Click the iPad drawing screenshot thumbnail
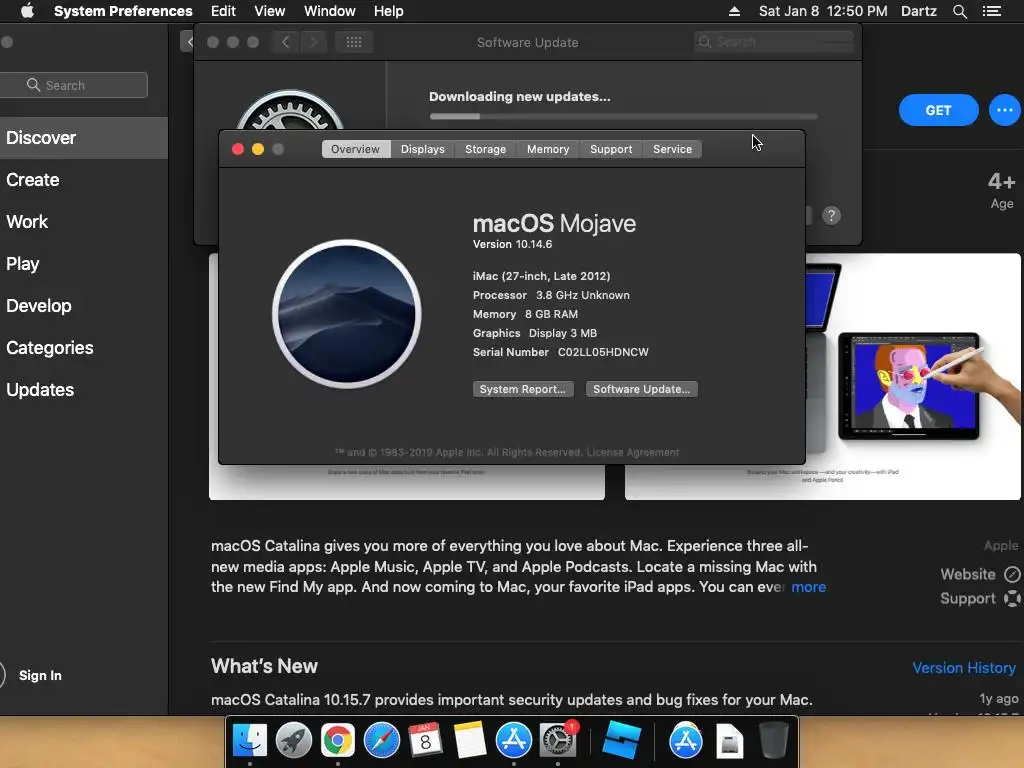1024x768 pixels. point(908,385)
